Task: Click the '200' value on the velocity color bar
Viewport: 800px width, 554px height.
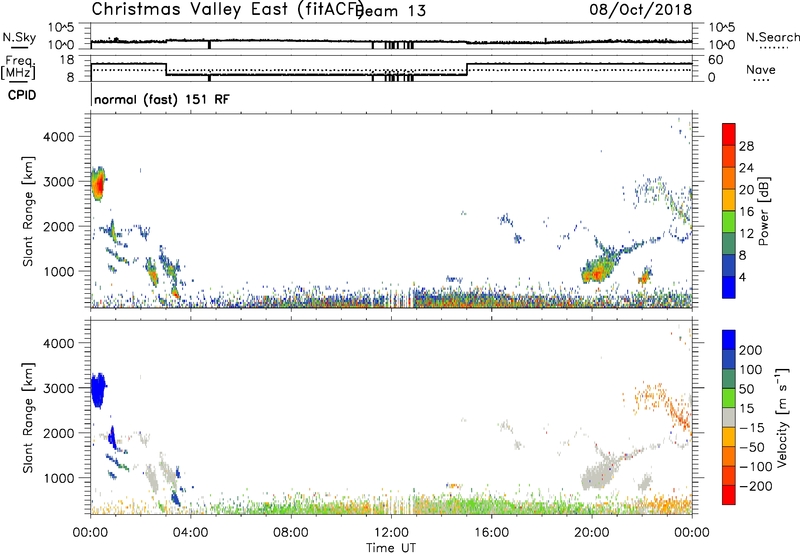Action: point(751,350)
